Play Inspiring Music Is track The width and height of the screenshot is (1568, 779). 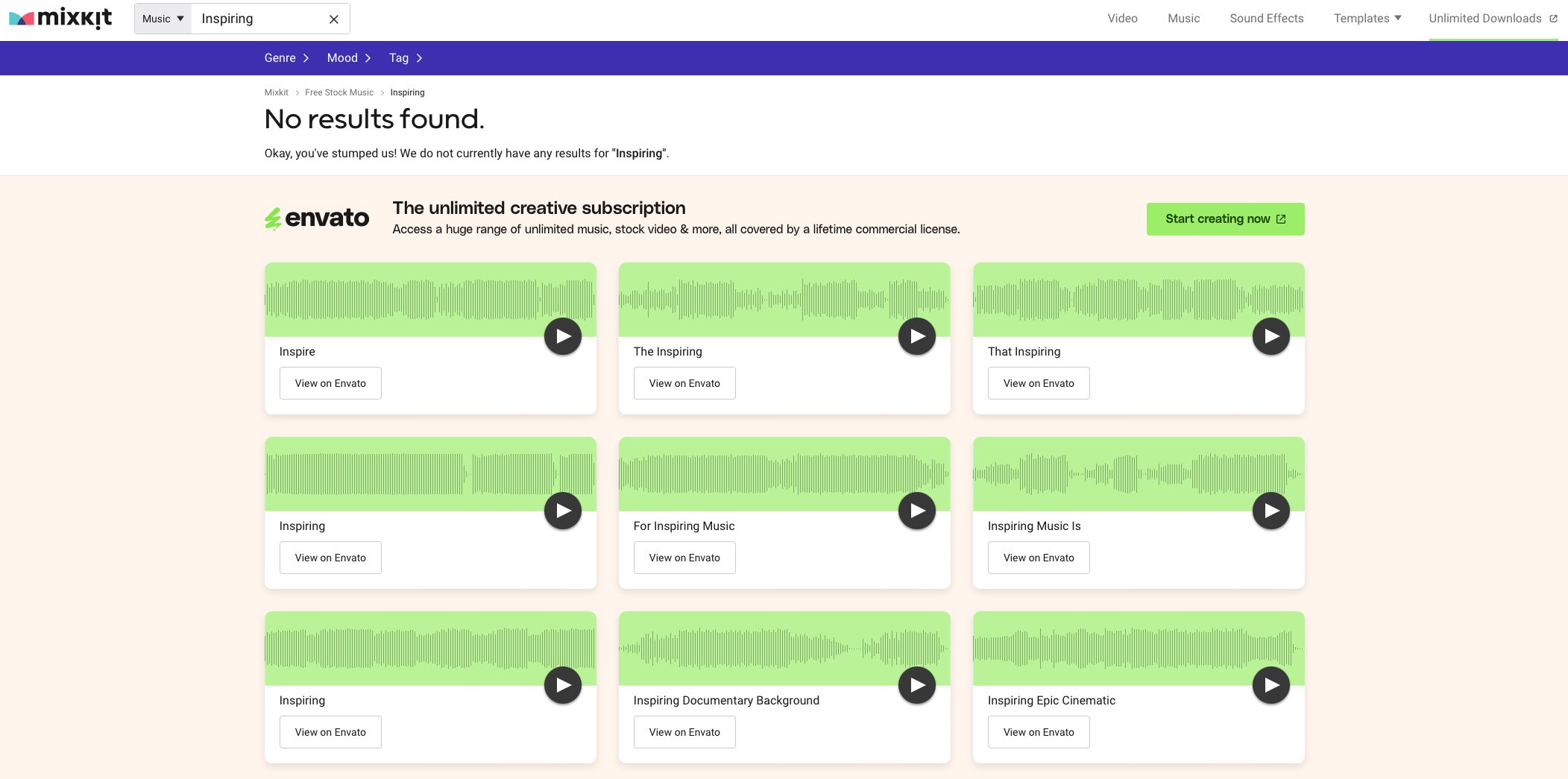coord(1271,511)
